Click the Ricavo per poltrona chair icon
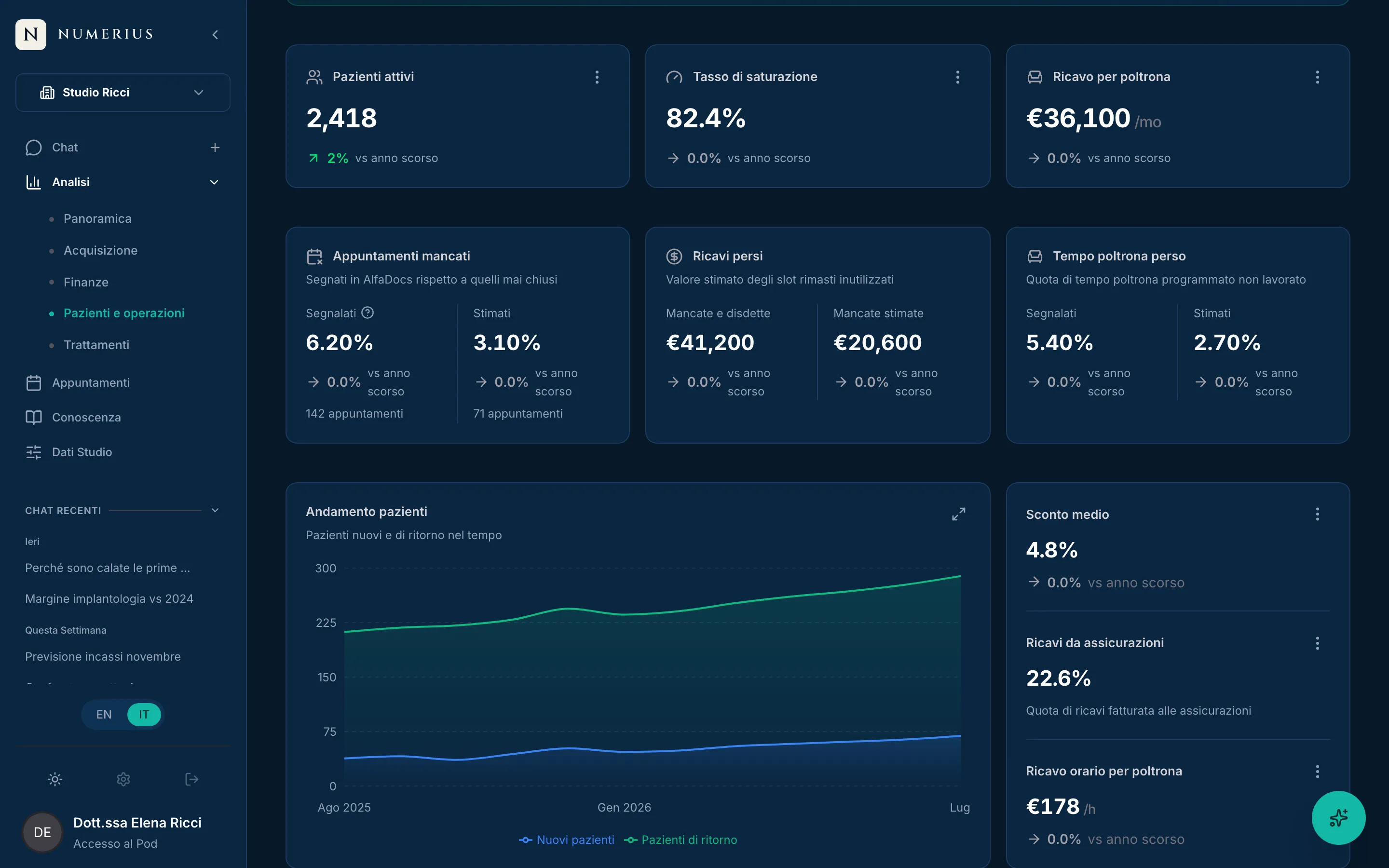The width and height of the screenshot is (1389, 868). click(x=1035, y=77)
